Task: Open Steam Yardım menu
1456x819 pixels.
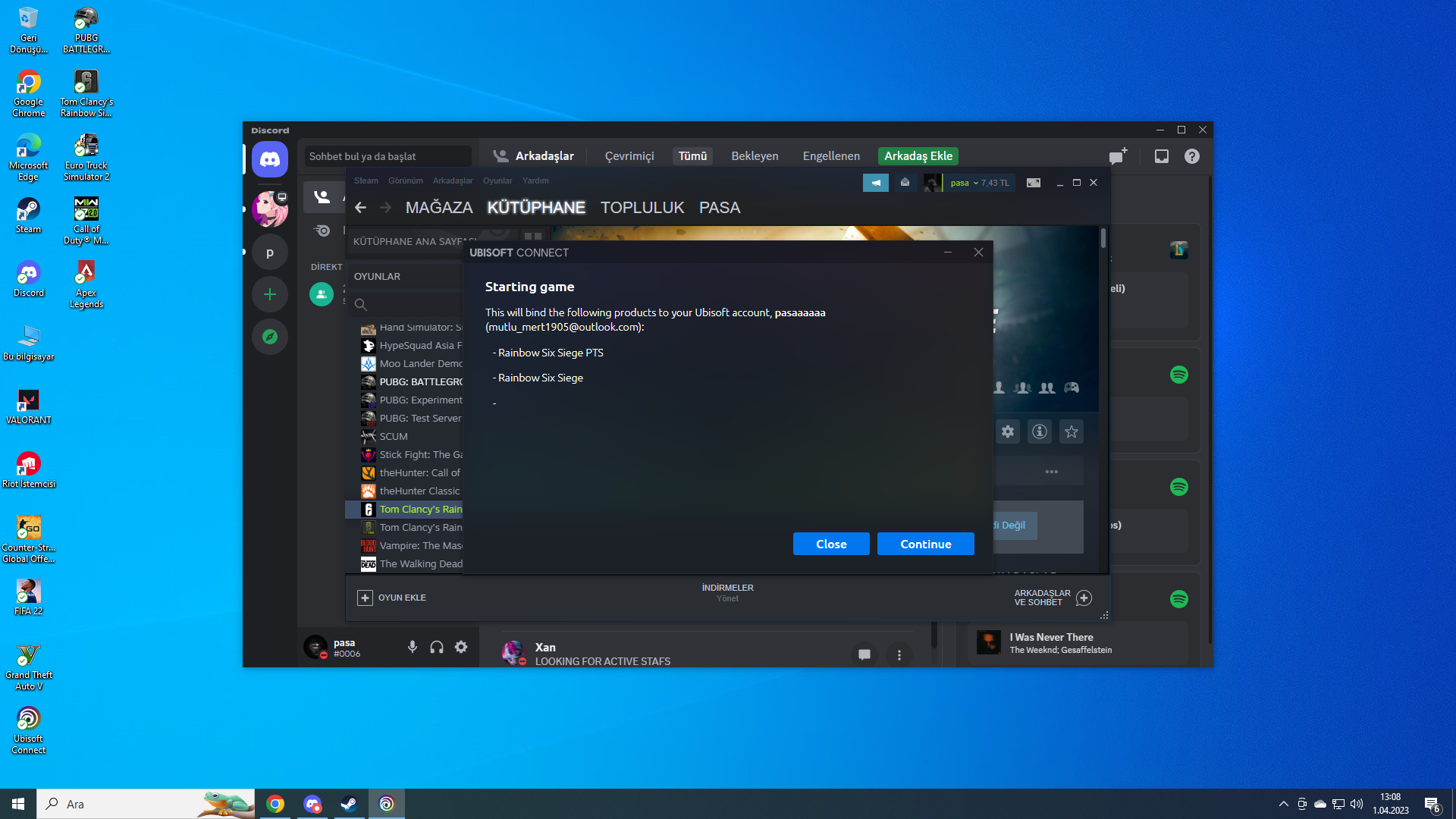Action: [535, 180]
